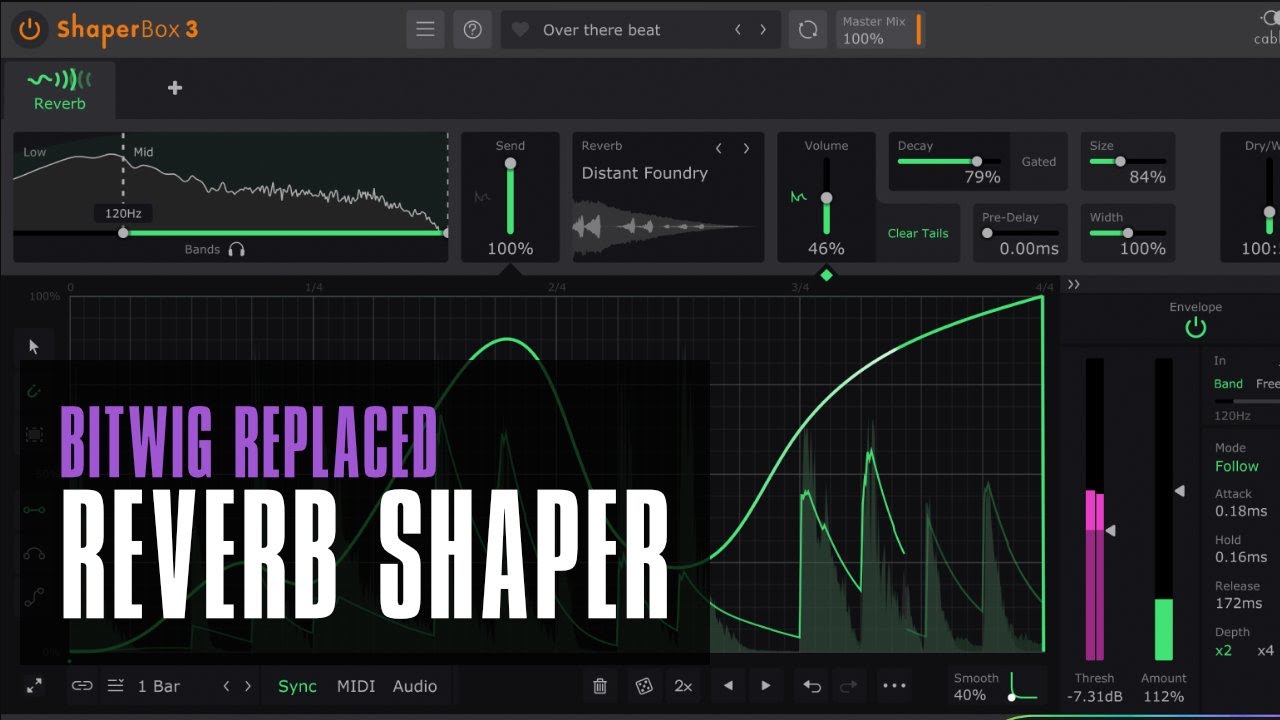The image size is (1280, 720).
Task: Click the Send modulation wave icon
Action: click(481, 197)
